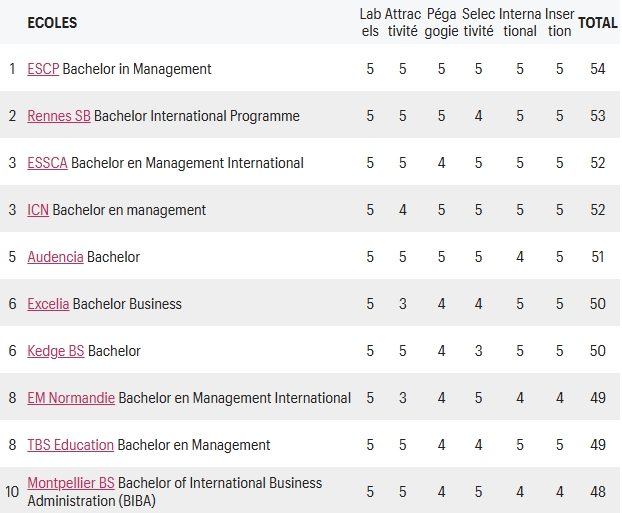622x513 pixels.
Task: Click the Labels column header
Action: tap(370, 23)
